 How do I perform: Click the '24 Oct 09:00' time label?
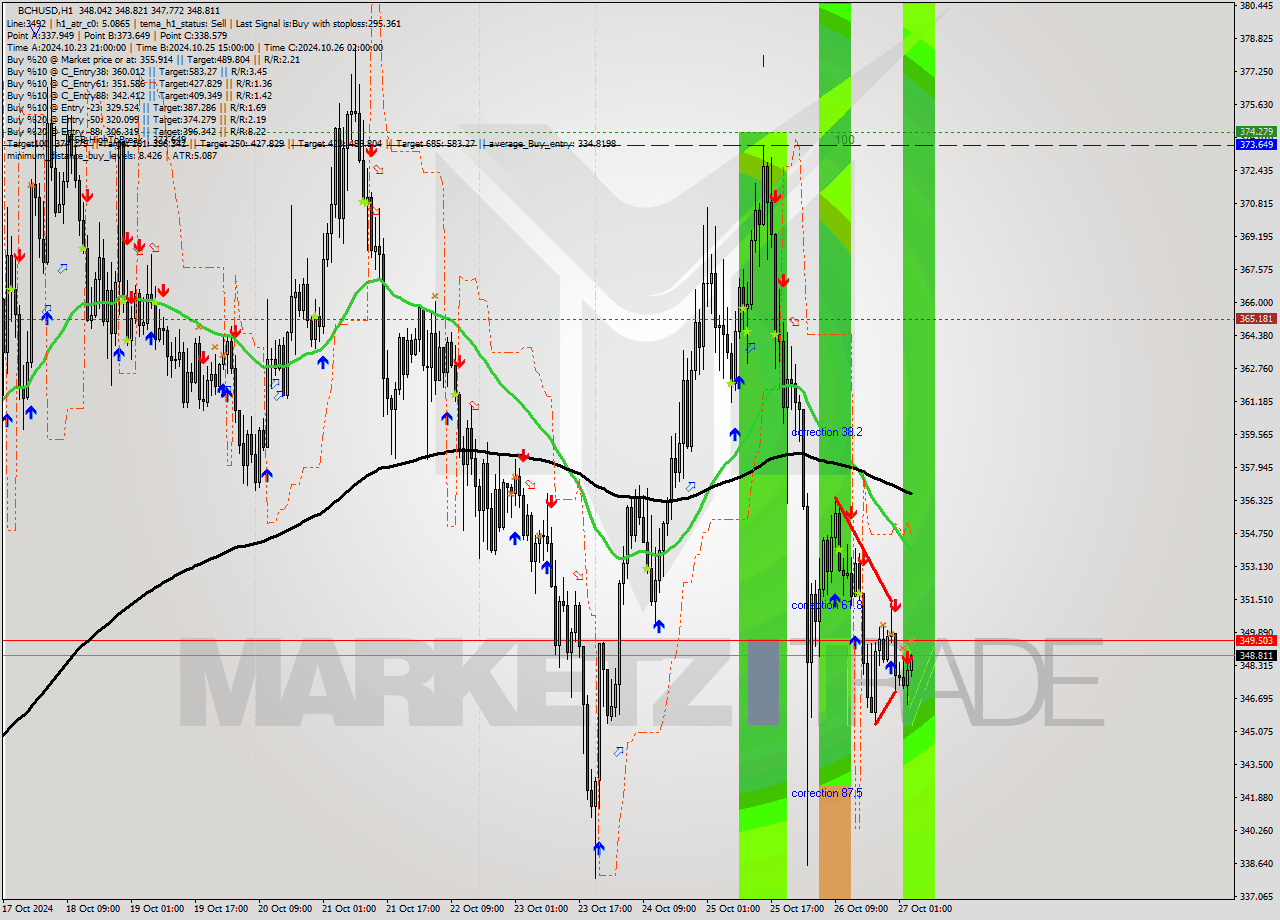[668, 909]
